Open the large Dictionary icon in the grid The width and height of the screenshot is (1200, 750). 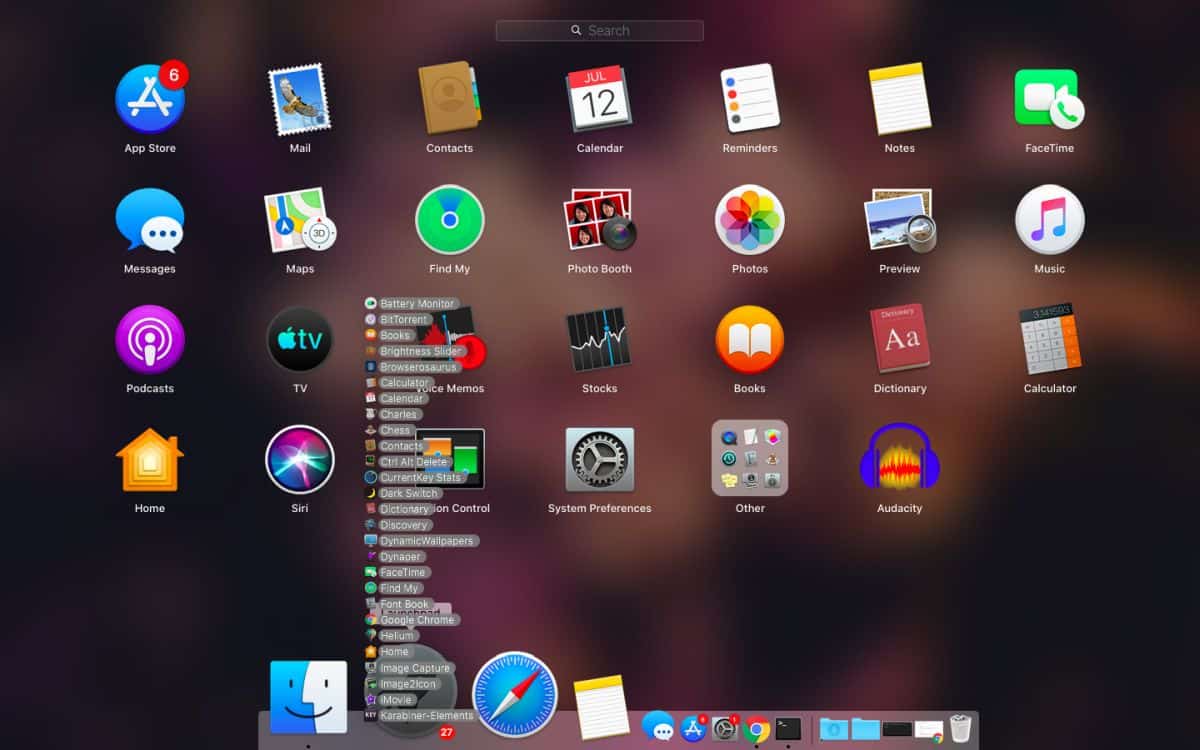(900, 340)
